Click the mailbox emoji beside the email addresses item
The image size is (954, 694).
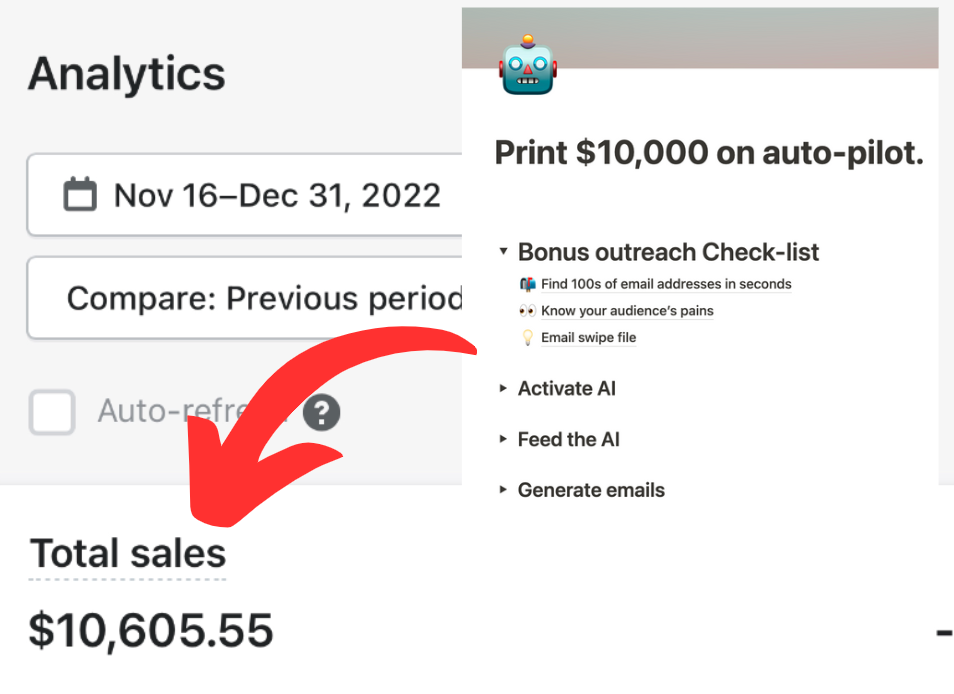click(527, 284)
